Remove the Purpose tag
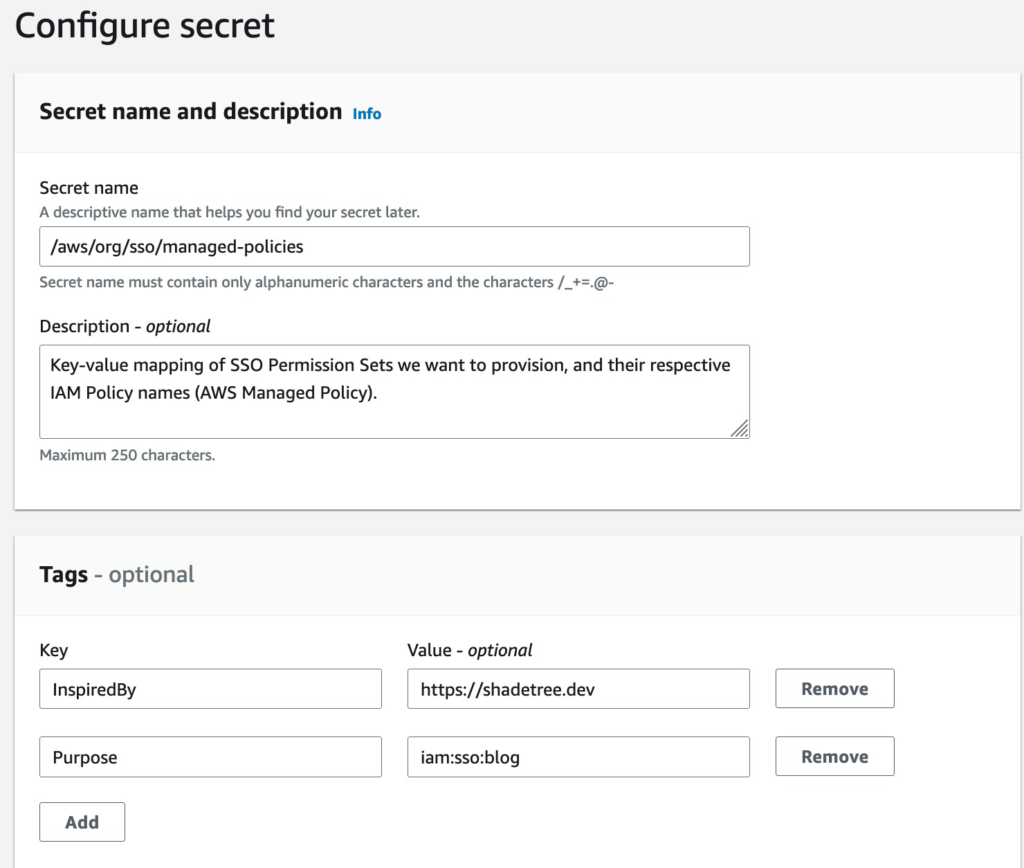The width and height of the screenshot is (1024, 868). pyautogui.click(x=834, y=757)
